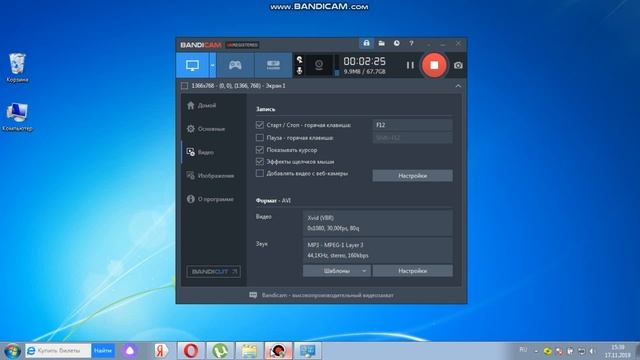Open the Шаблоны presets dropdown
This screenshot has width=640, height=360.
[x=337, y=271]
